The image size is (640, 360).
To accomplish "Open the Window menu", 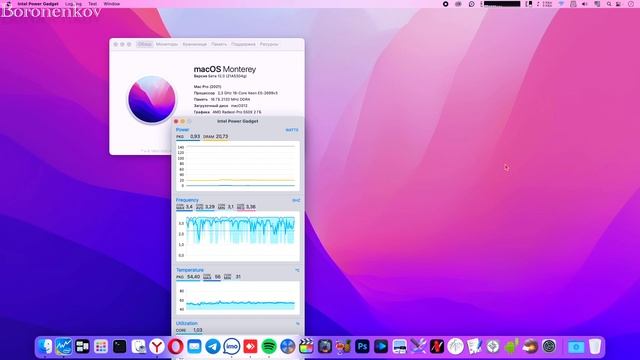I will (111, 4).
